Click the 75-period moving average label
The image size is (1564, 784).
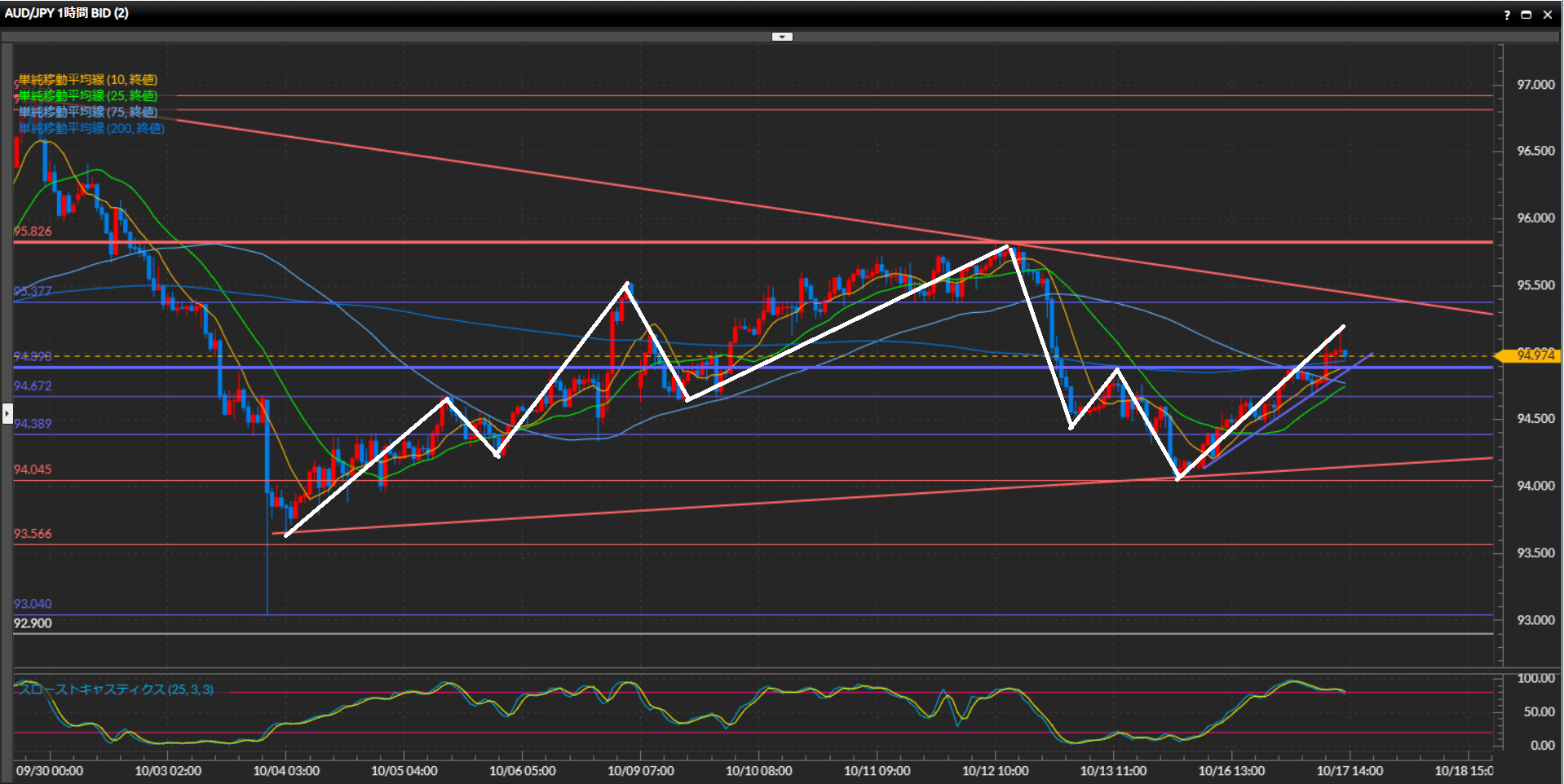pos(88,112)
